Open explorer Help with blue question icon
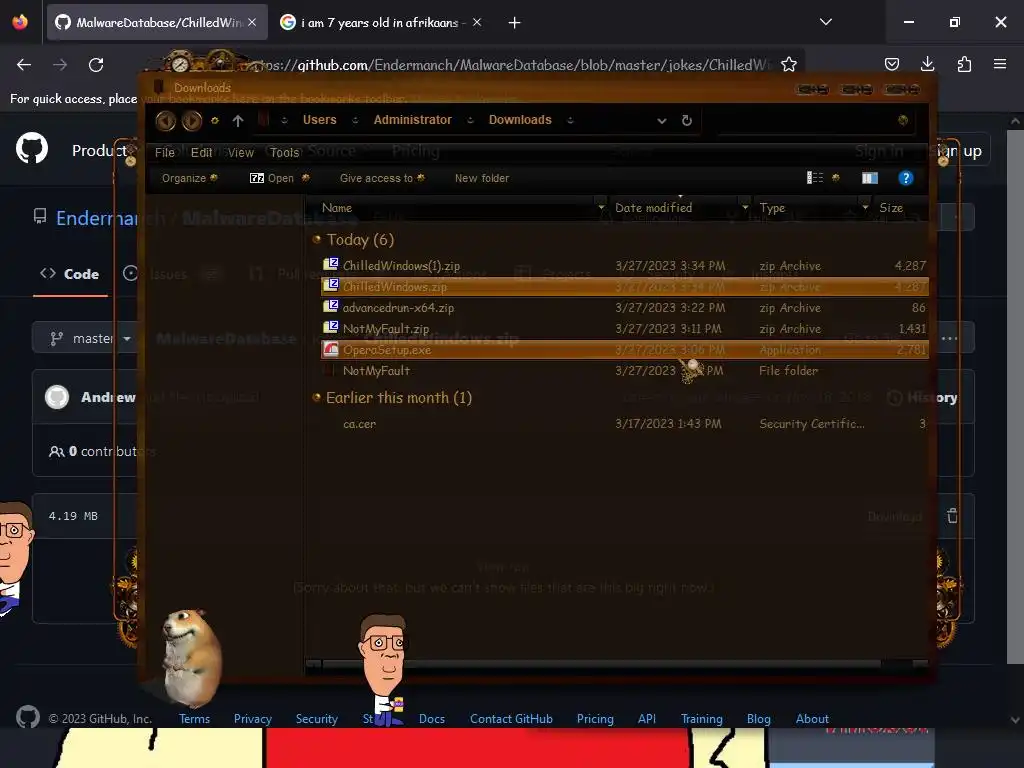This screenshot has width=1024, height=768. 905,178
